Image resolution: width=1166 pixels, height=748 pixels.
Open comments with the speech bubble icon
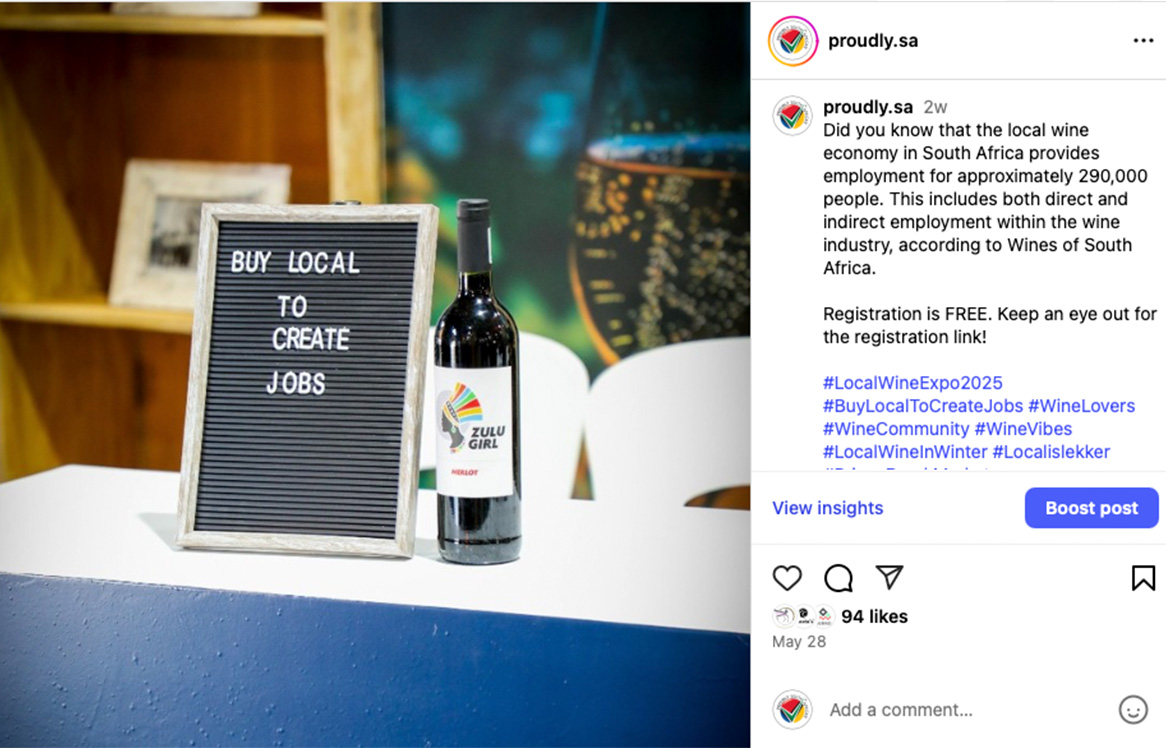(838, 578)
